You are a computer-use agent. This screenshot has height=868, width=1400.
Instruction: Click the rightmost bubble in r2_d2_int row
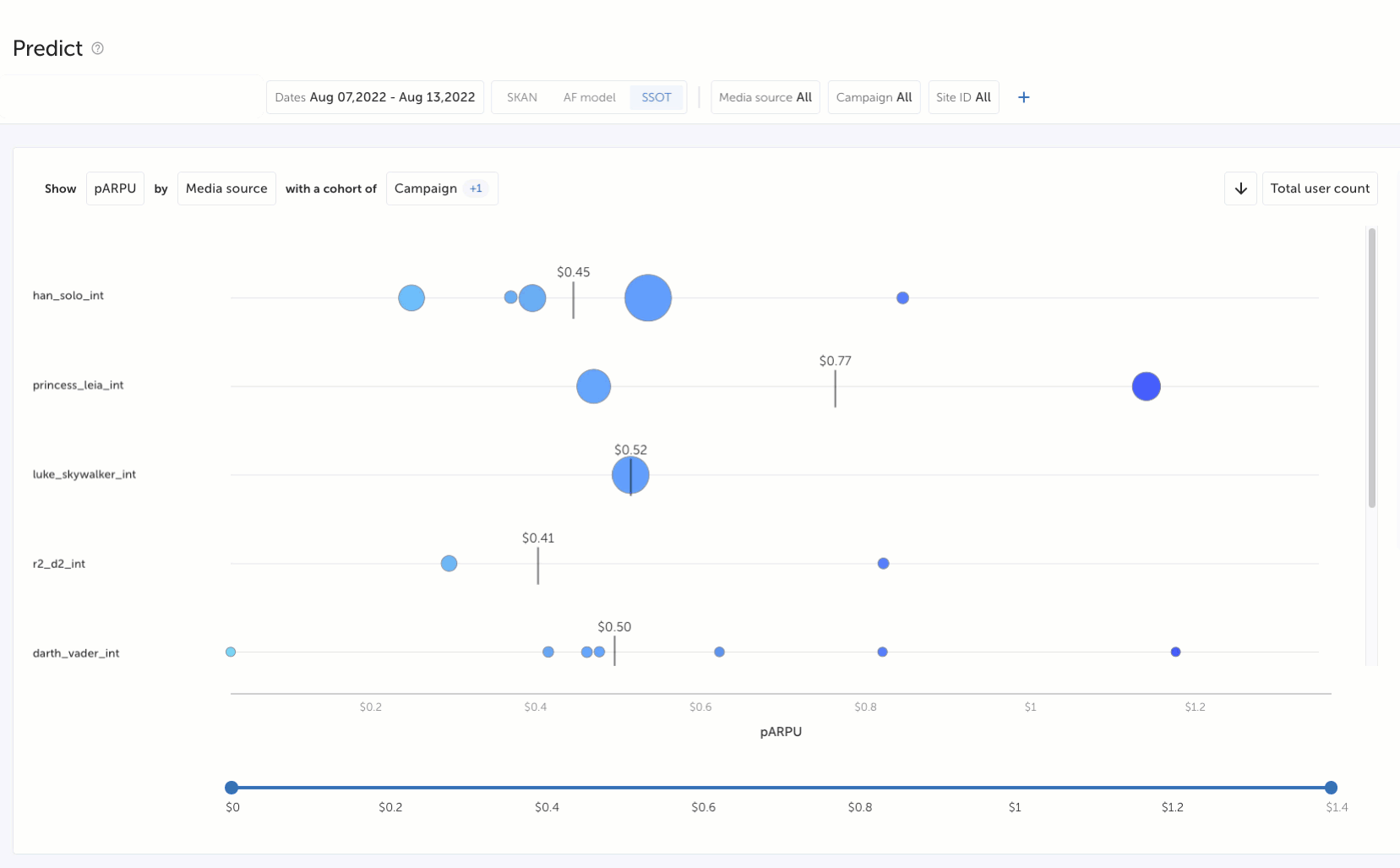point(883,563)
